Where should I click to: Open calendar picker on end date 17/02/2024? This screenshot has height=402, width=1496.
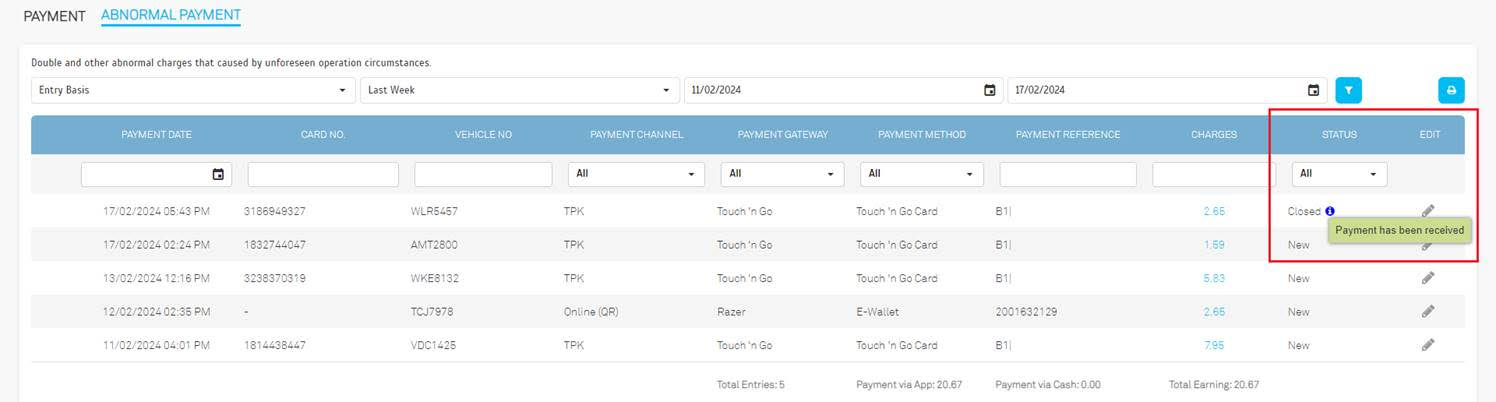pyautogui.click(x=1313, y=90)
